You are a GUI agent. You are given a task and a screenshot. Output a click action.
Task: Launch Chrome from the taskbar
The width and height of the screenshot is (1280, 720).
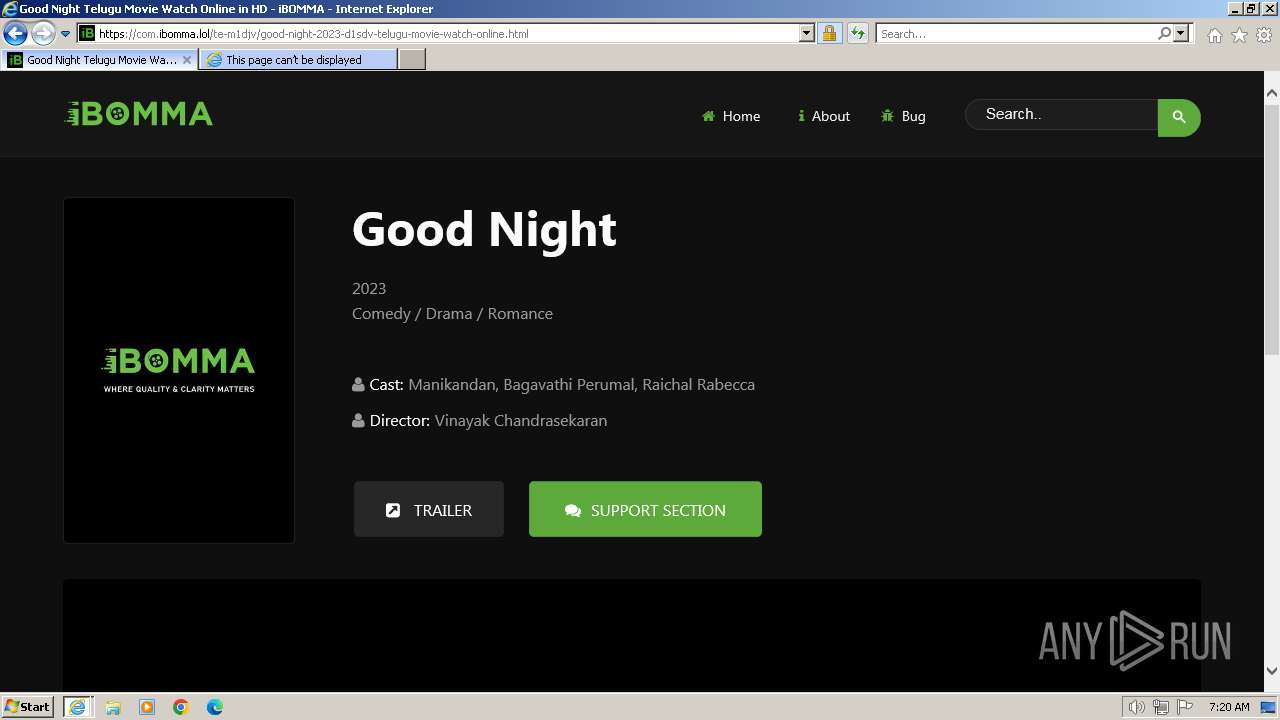tap(181, 707)
